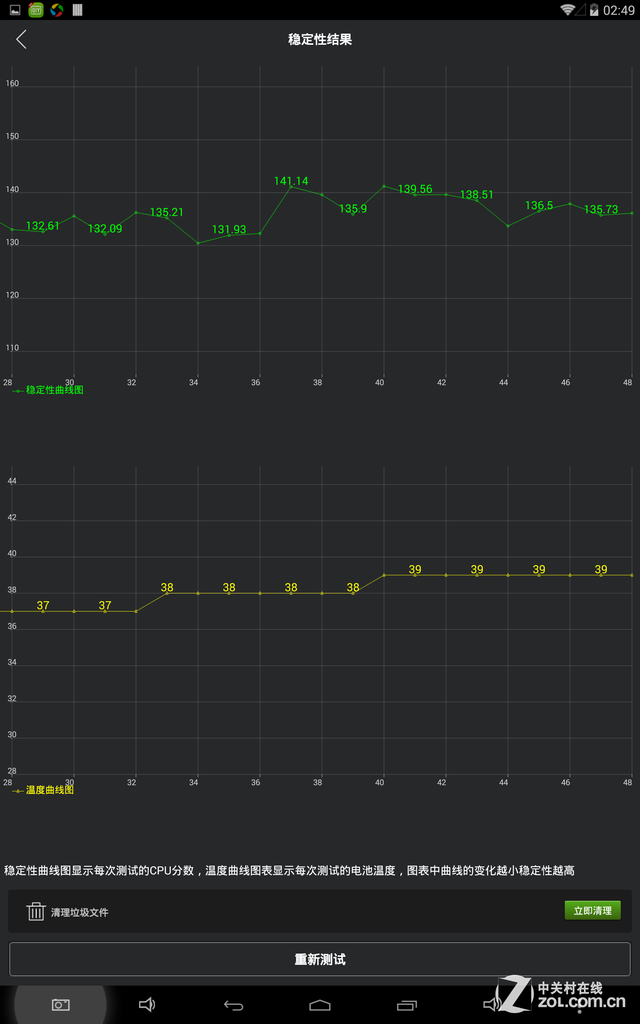Open the recent apps navigation button

406,1004
